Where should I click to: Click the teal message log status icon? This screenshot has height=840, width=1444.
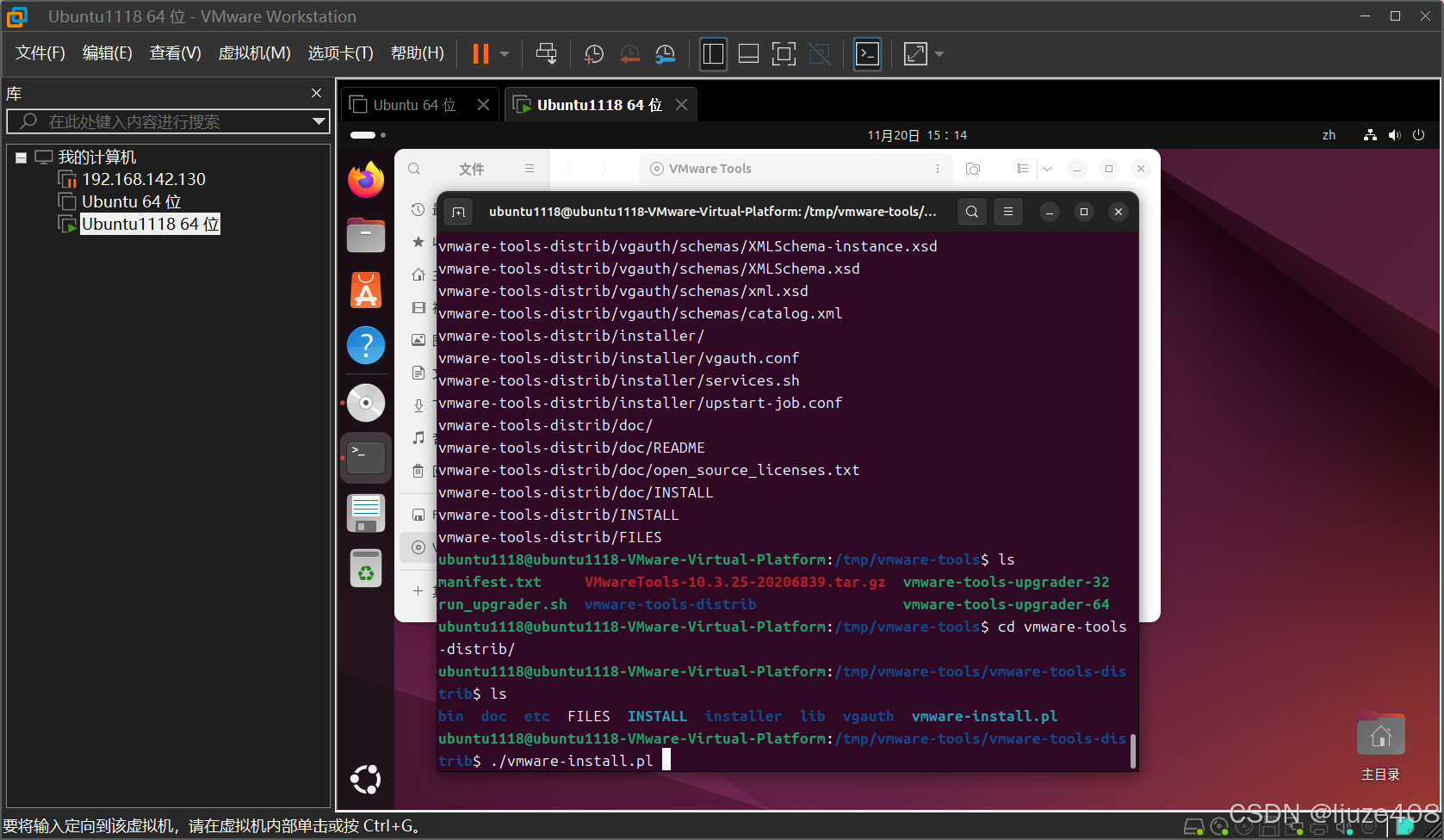[1404, 828]
